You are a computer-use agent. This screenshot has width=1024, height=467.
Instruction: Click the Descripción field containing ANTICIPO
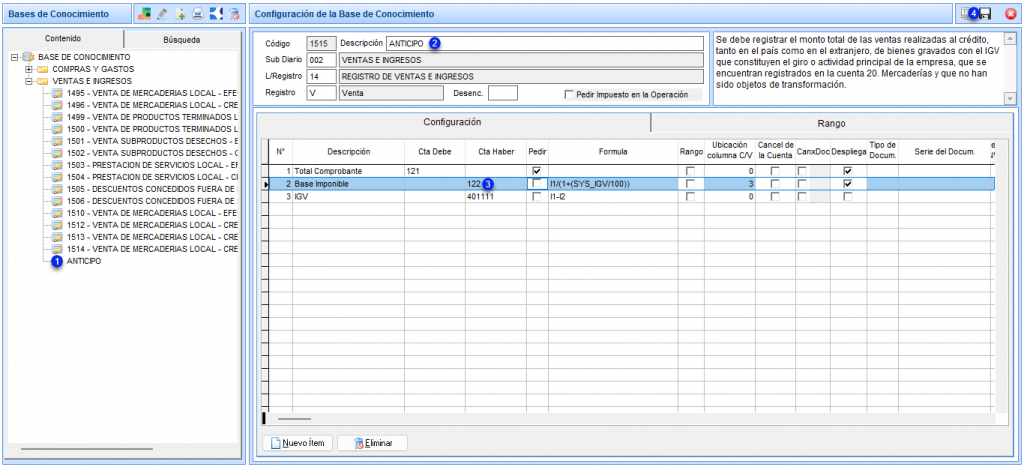coord(545,43)
